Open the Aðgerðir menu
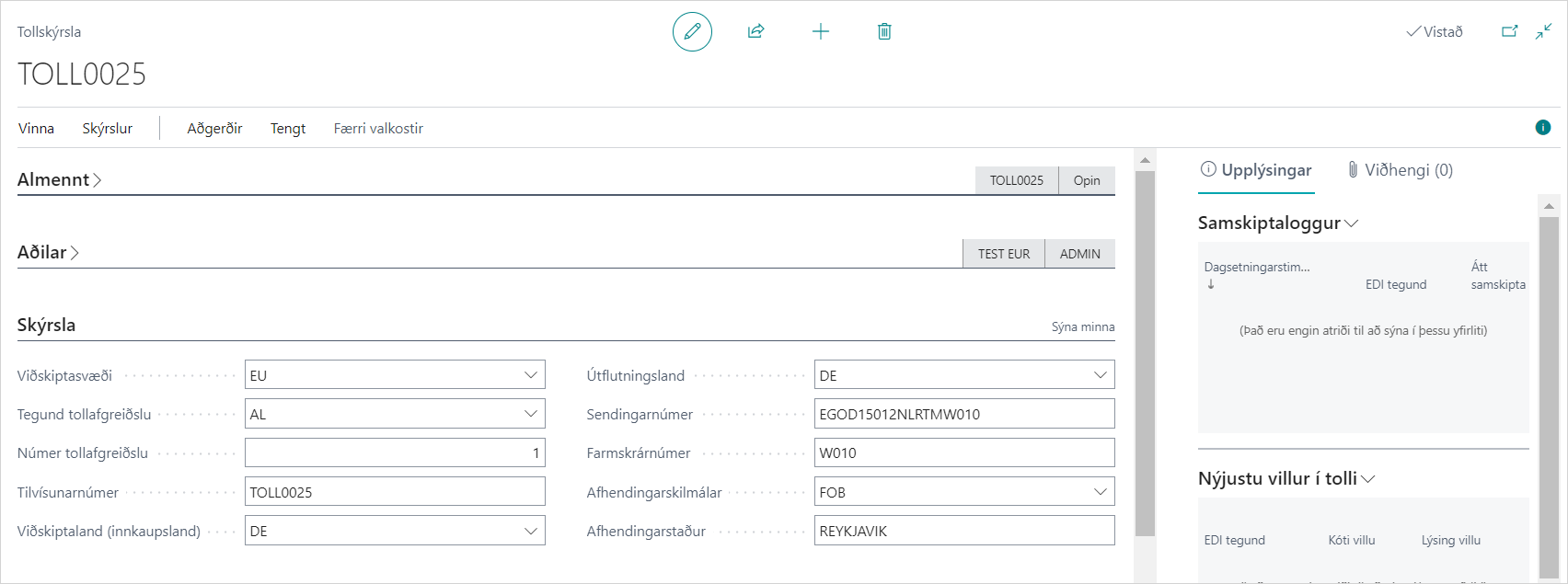The height and width of the screenshot is (584, 1568). click(x=214, y=129)
